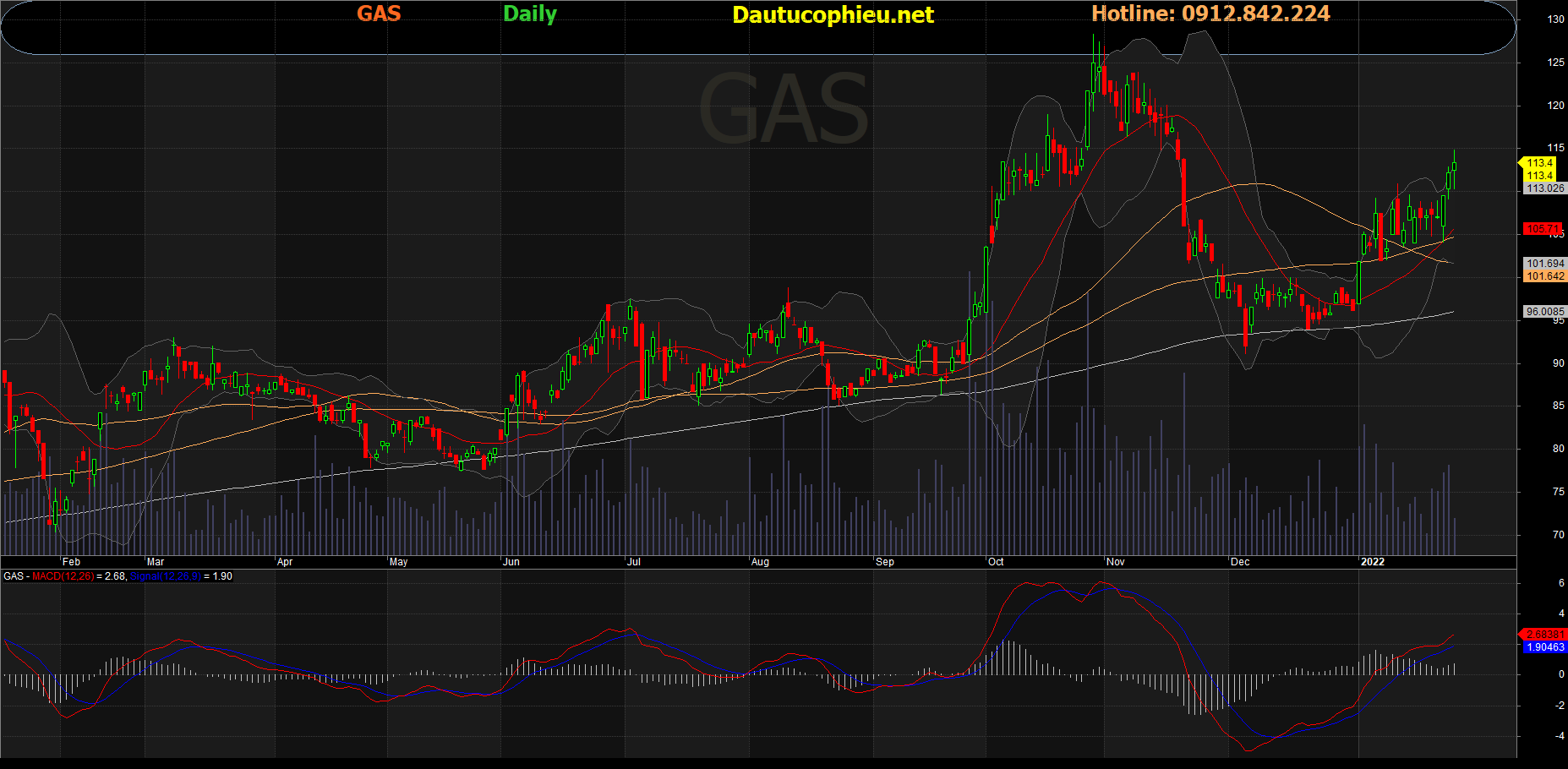Click the 120 level on price axis
This screenshot has height=769, width=1568.
[1555, 106]
